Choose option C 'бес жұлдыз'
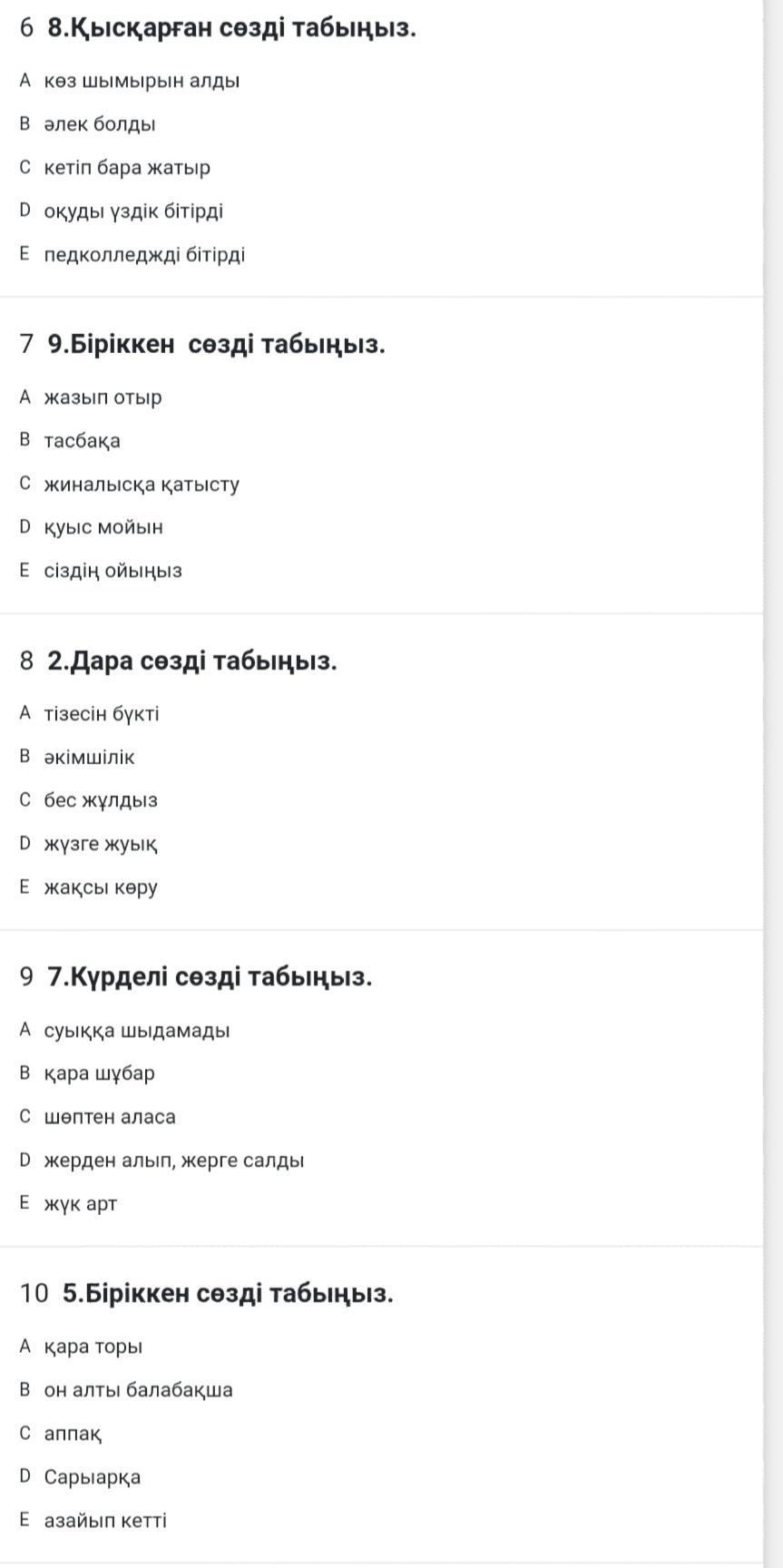This screenshot has height=1568, width=783. 101,800
